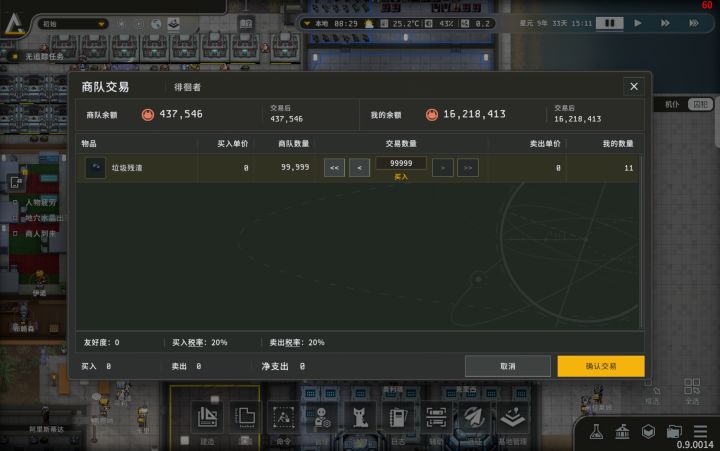This screenshot has width=720, height=451.
Task: Click my balance value 16,218,413
Action: (x=474, y=114)
